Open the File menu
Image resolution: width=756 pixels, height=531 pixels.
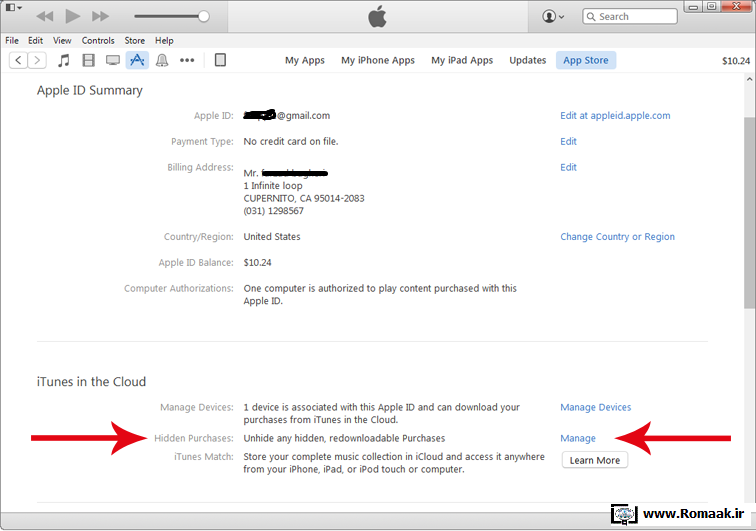pos(12,41)
